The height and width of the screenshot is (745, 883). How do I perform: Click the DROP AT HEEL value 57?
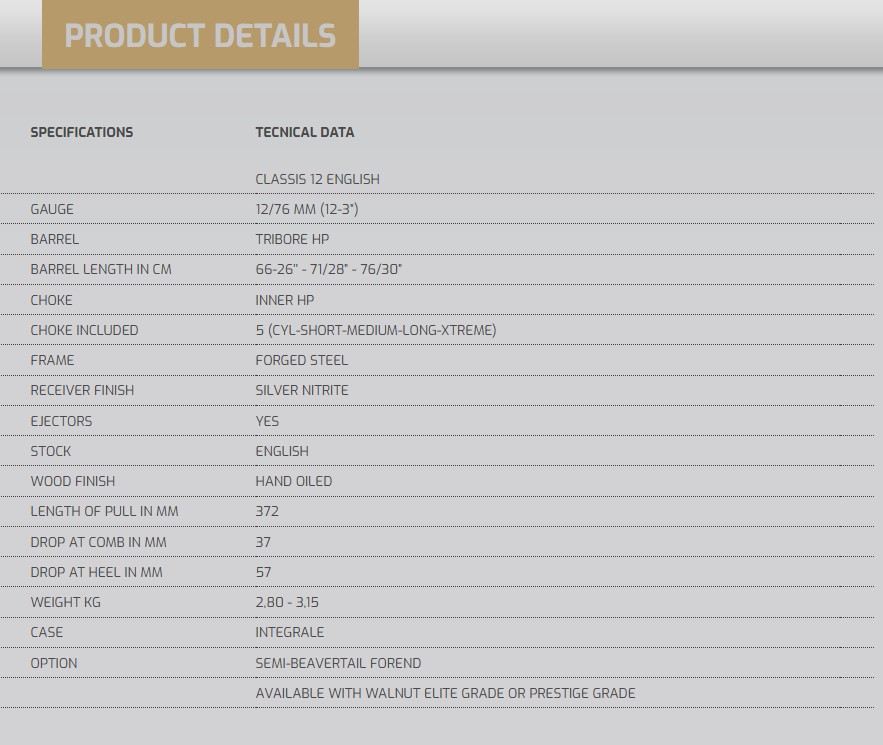tap(264, 572)
